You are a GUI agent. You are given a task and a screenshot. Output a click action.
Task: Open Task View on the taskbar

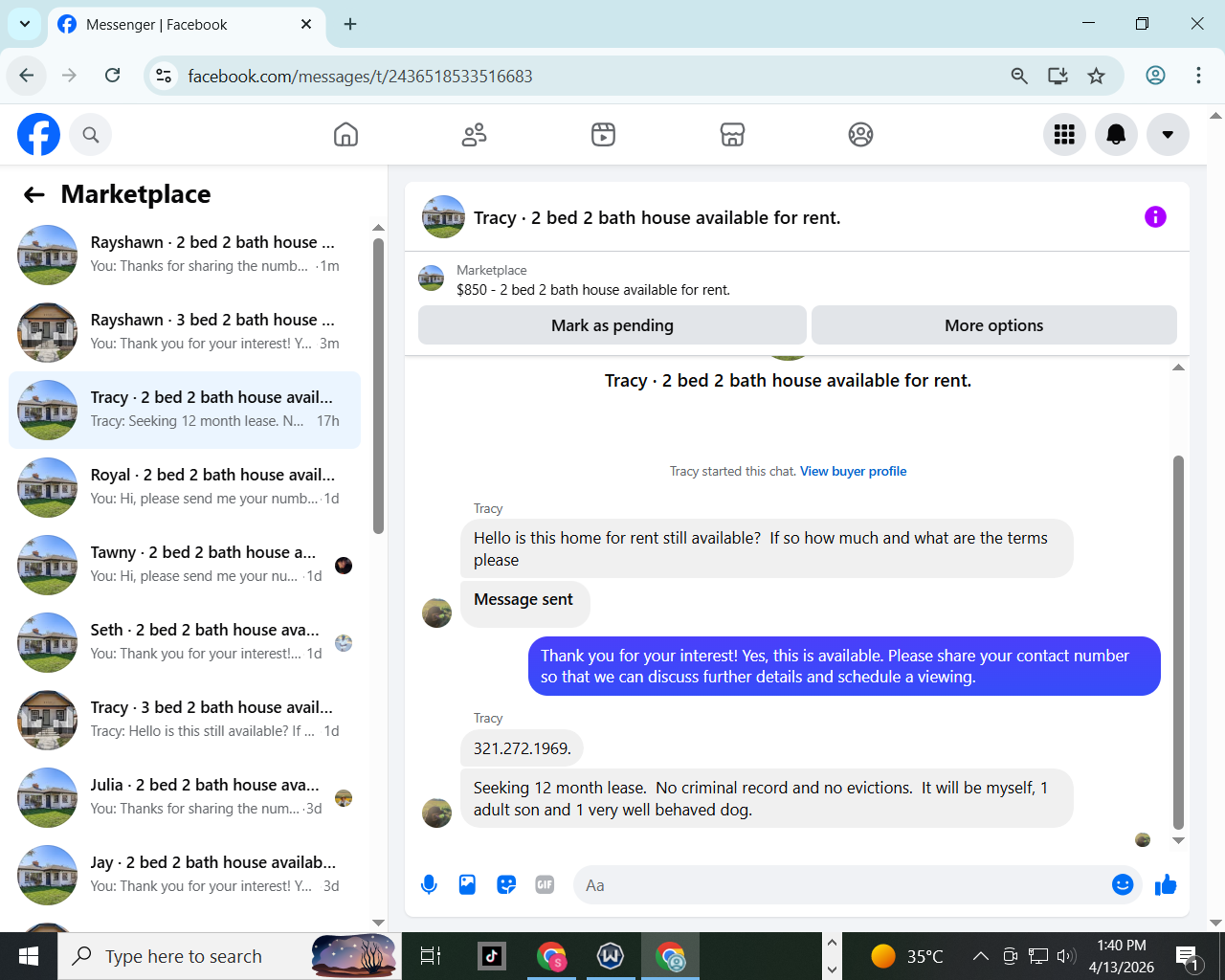(431, 956)
